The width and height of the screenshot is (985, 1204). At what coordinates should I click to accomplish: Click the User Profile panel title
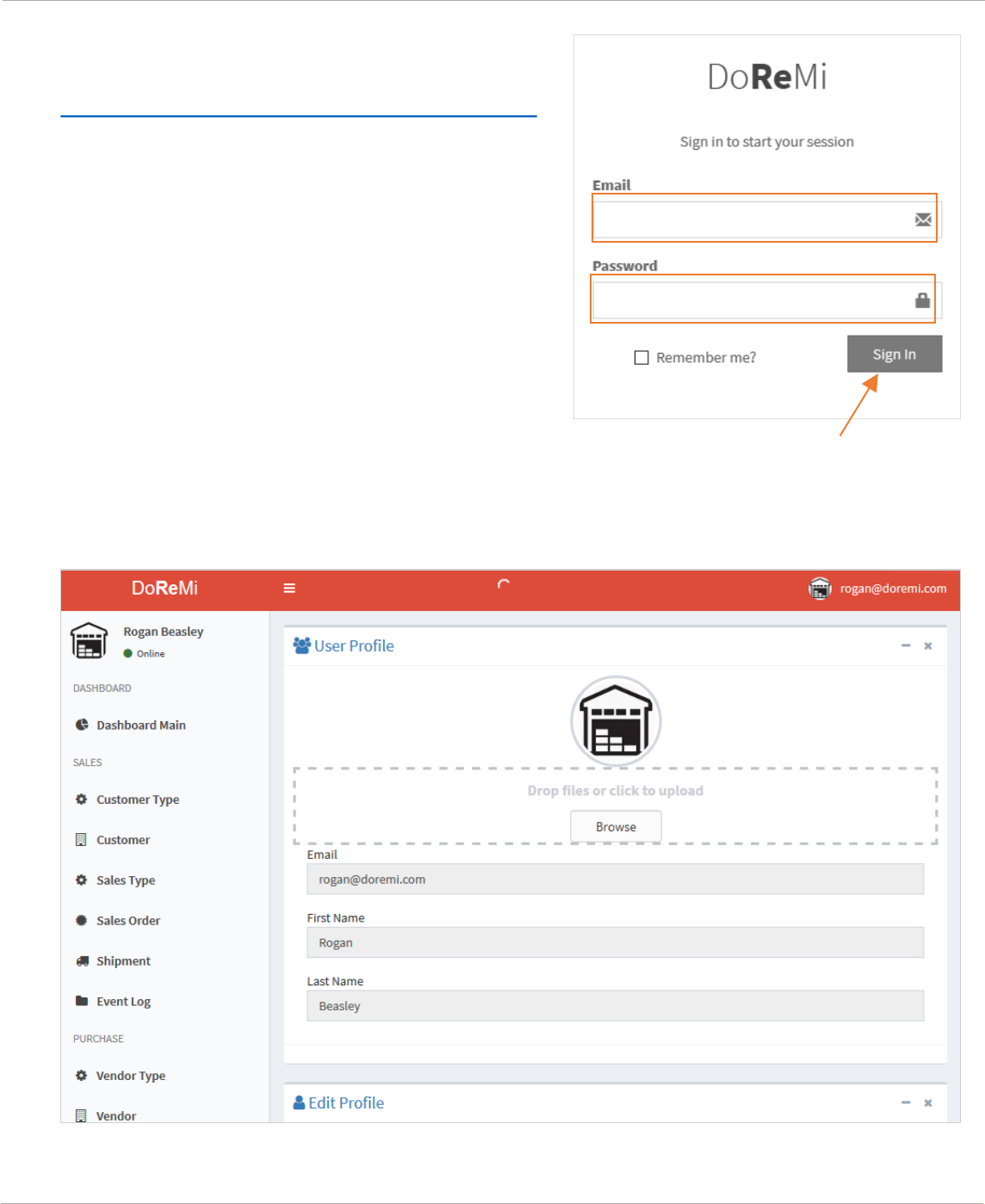354,645
